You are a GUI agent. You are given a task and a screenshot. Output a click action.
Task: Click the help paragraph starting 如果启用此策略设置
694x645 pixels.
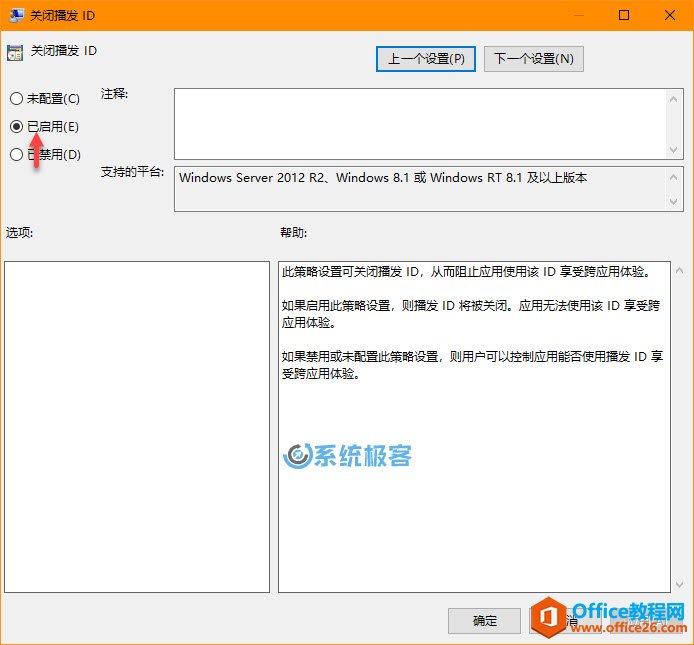471,314
